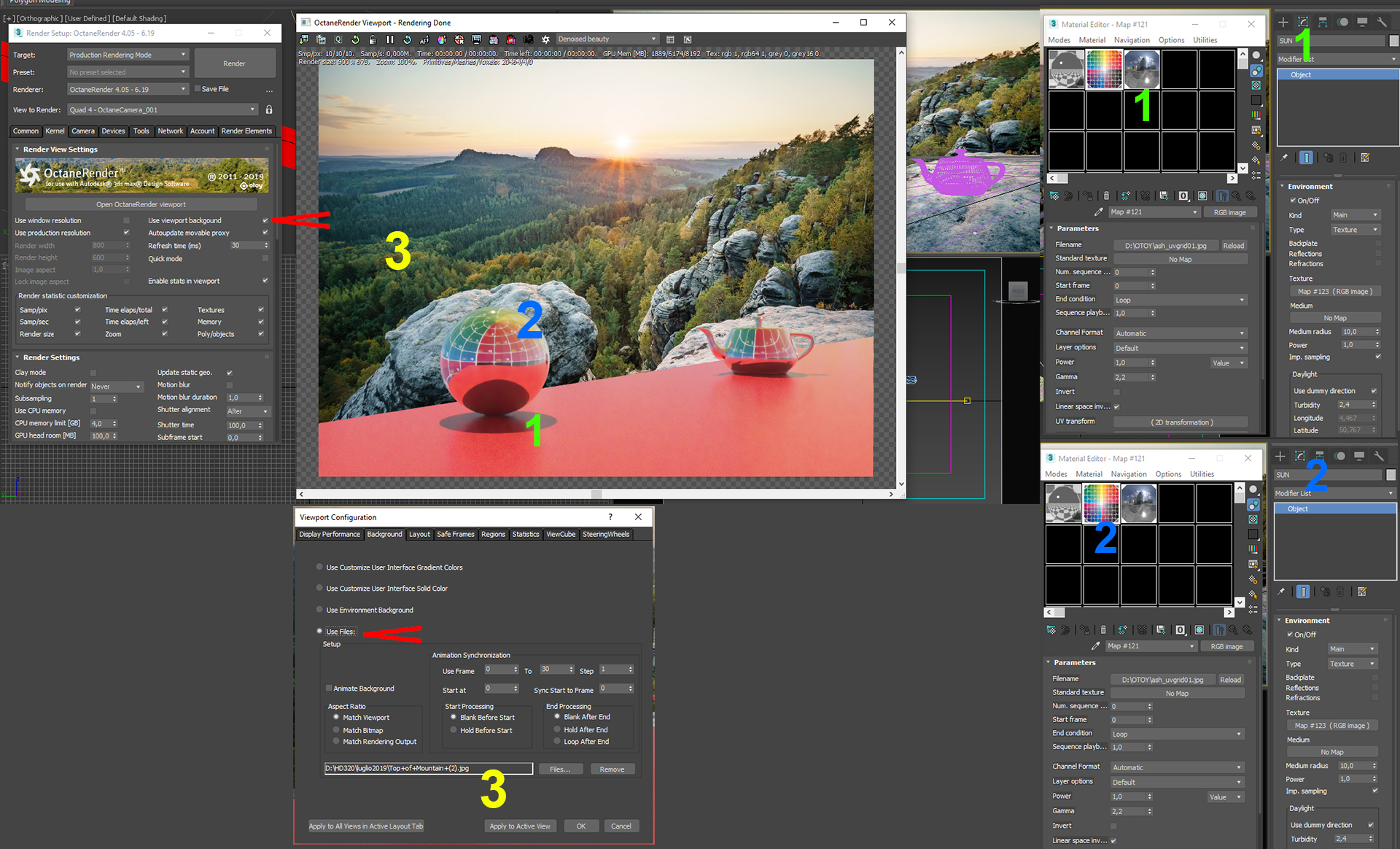This screenshot has width=1400, height=849.
Task: Click the camera icon in the Octane toolbar
Action: (528, 39)
